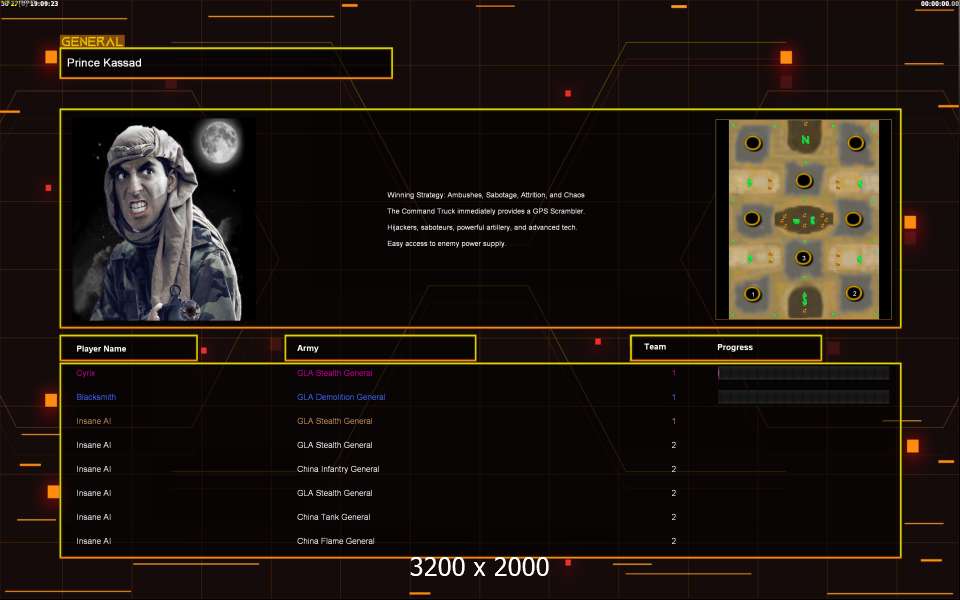
Task: Click the green N marker on the map
Action: click(x=805, y=140)
